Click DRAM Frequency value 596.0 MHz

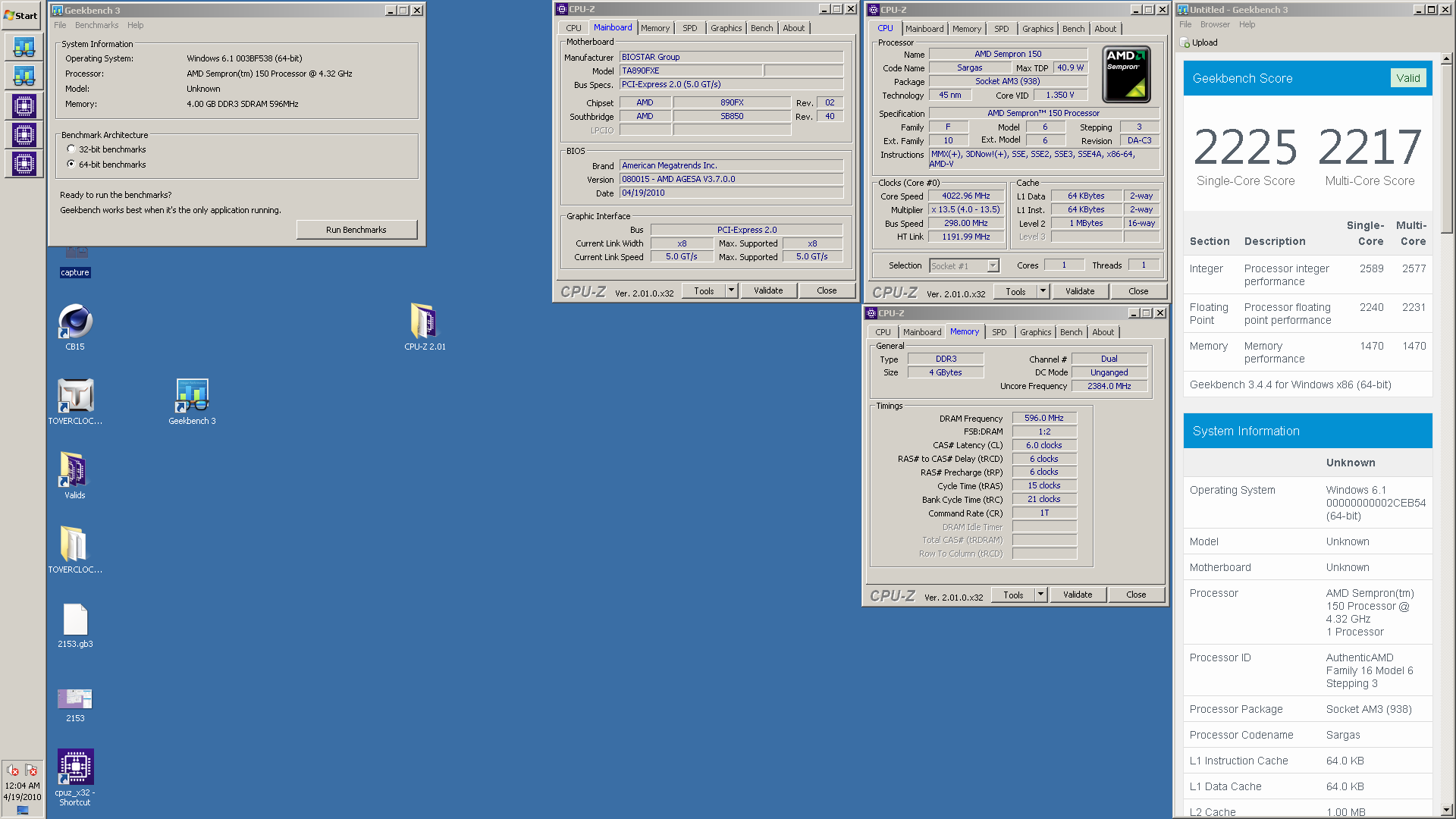point(1044,418)
